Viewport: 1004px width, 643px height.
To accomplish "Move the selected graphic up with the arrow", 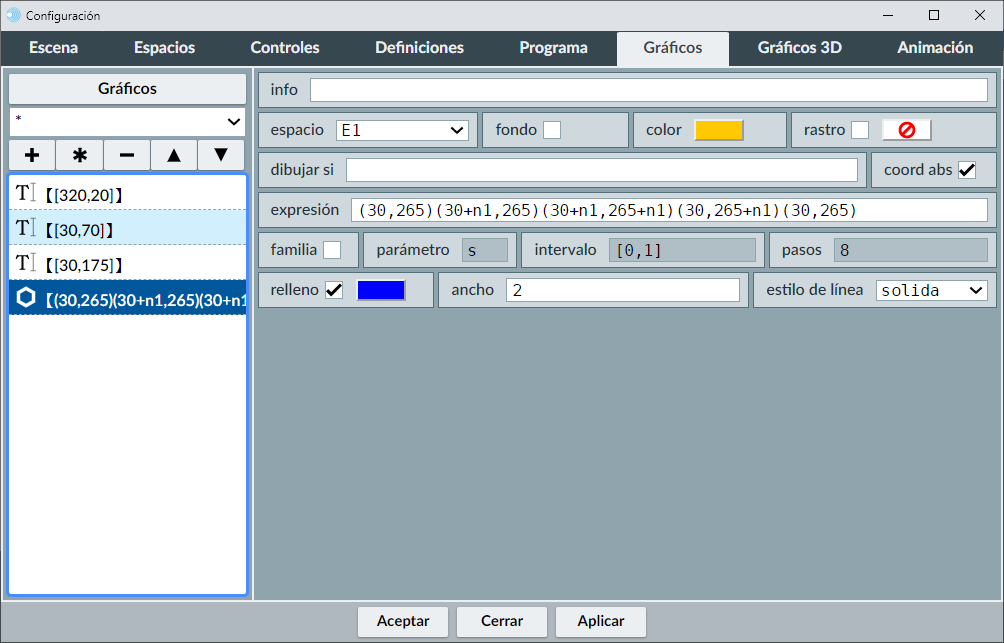I will click(174, 155).
